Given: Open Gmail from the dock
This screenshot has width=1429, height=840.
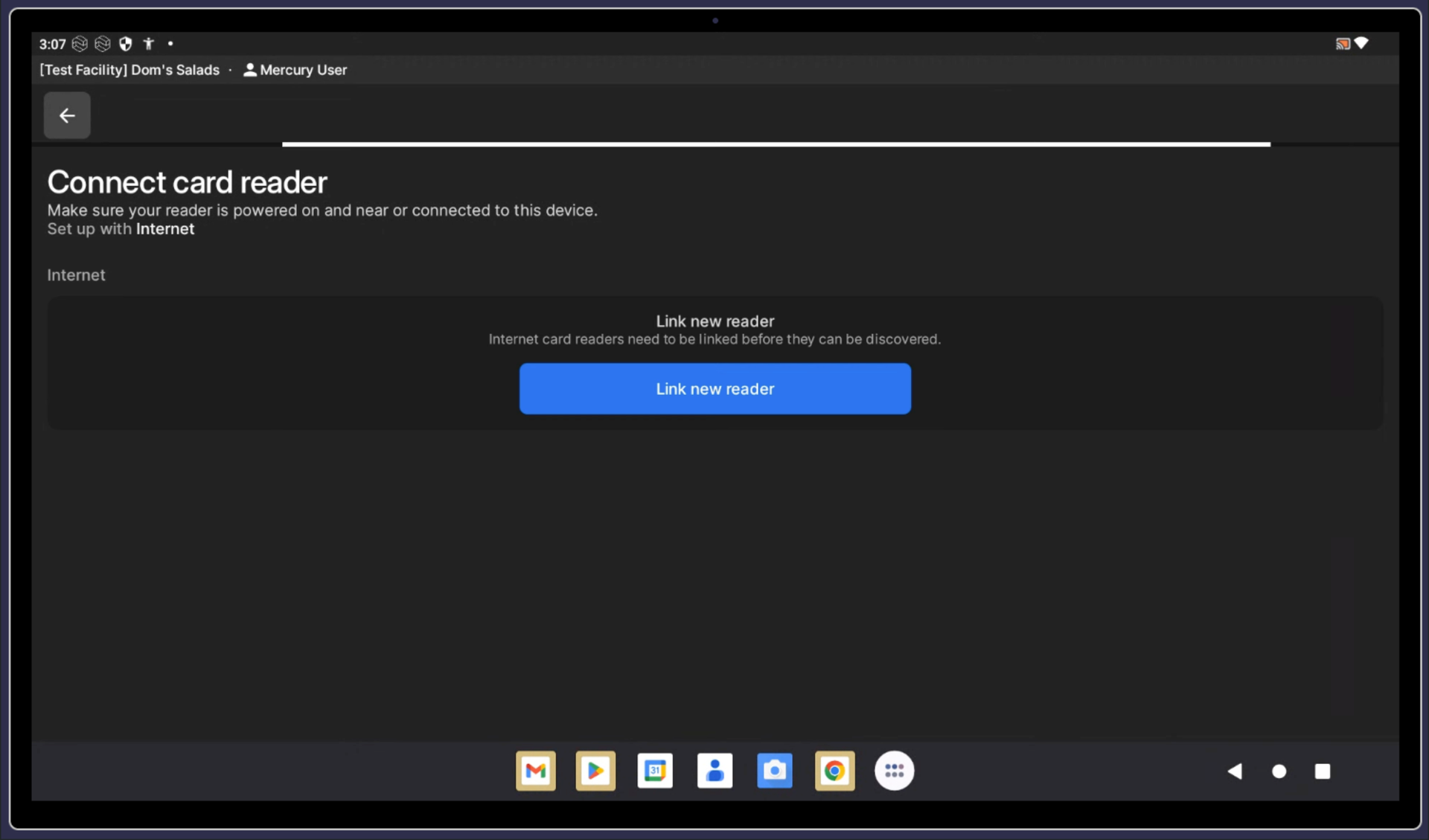Looking at the screenshot, I should click(536, 771).
